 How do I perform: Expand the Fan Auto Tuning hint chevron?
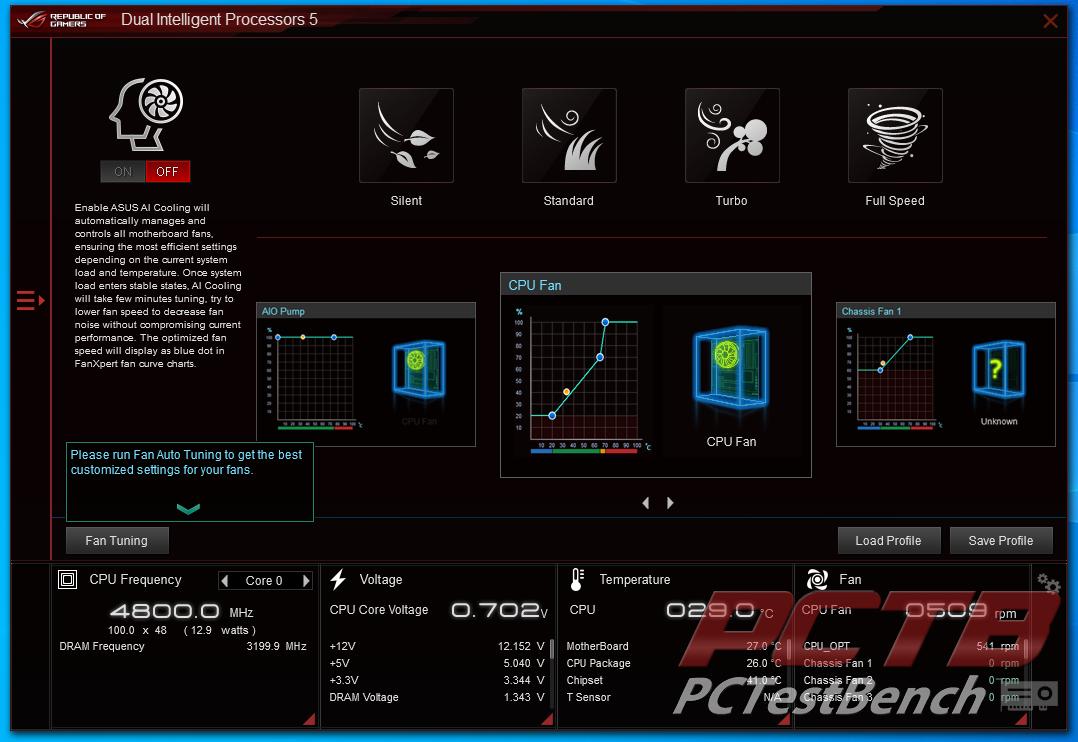tap(188, 509)
